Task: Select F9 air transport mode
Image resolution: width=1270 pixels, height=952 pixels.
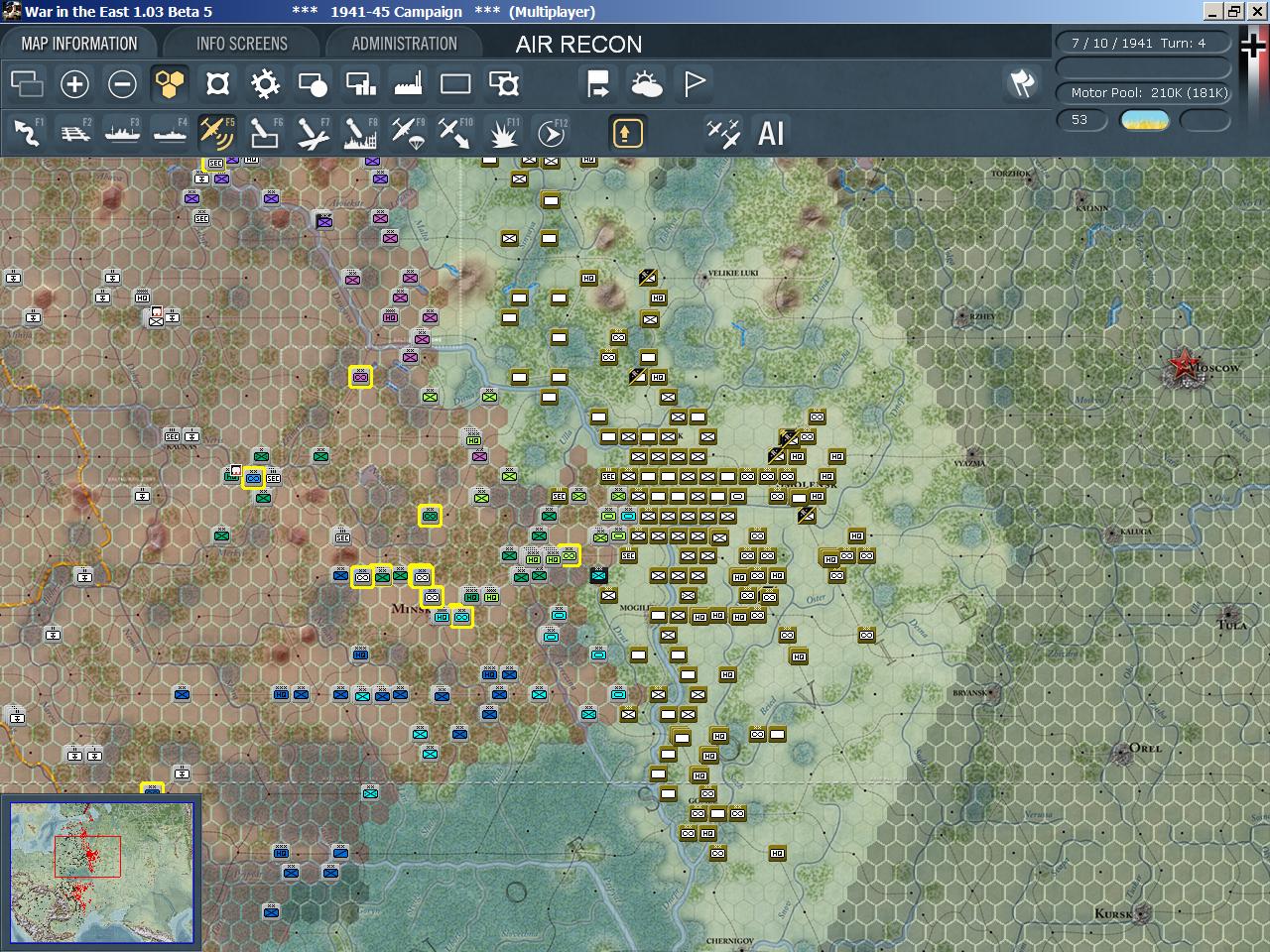Action: click(x=408, y=133)
